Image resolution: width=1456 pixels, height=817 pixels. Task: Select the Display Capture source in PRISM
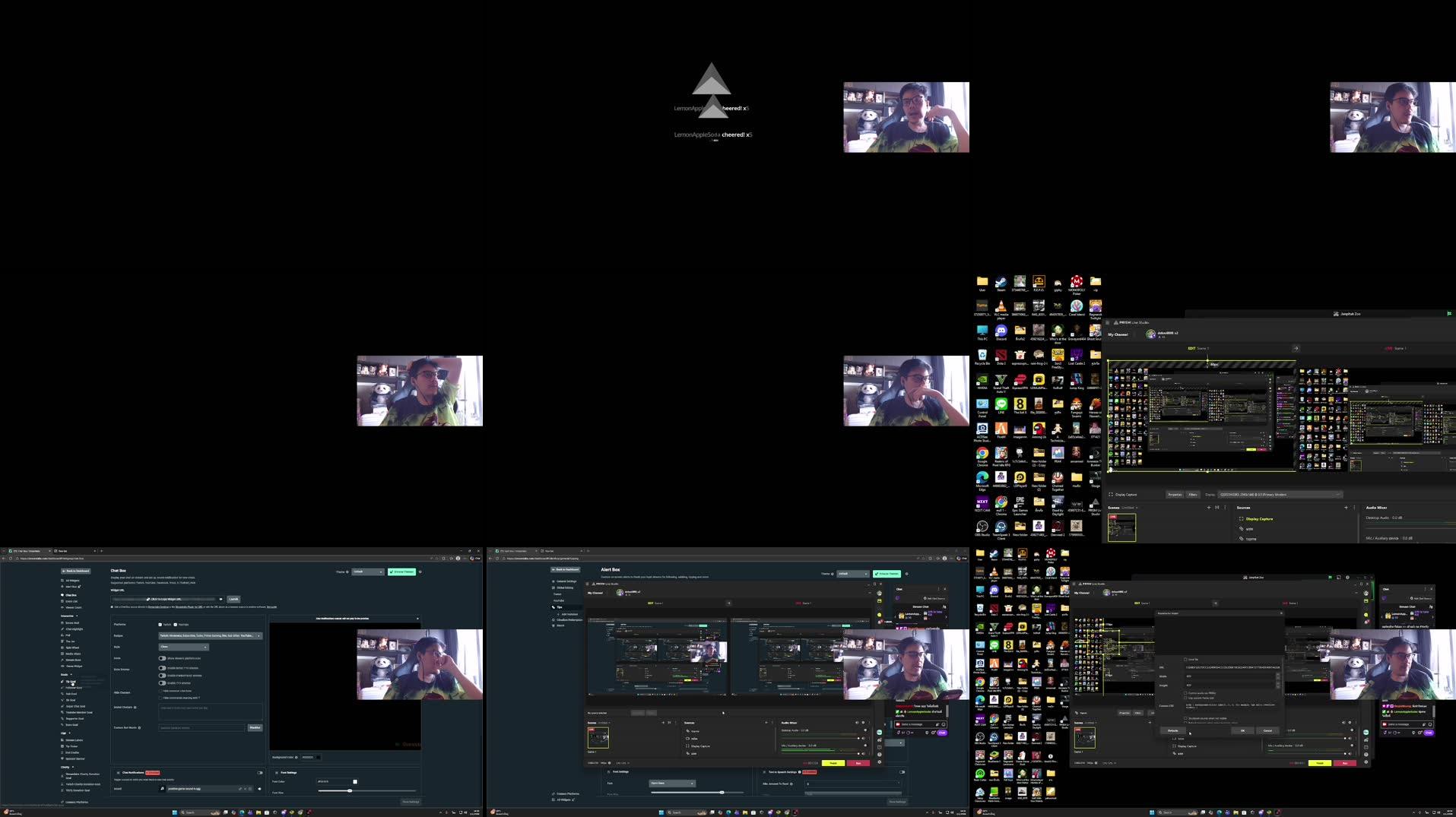pos(1259,518)
